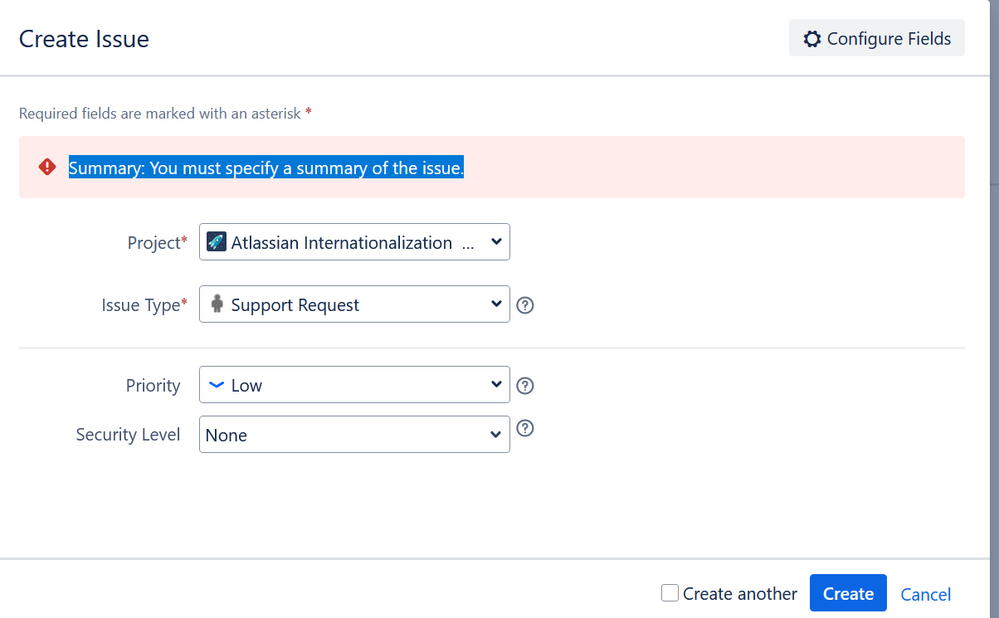Click the required fields asterisk note
The width and height of the screenshot is (999, 618).
pos(165,113)
